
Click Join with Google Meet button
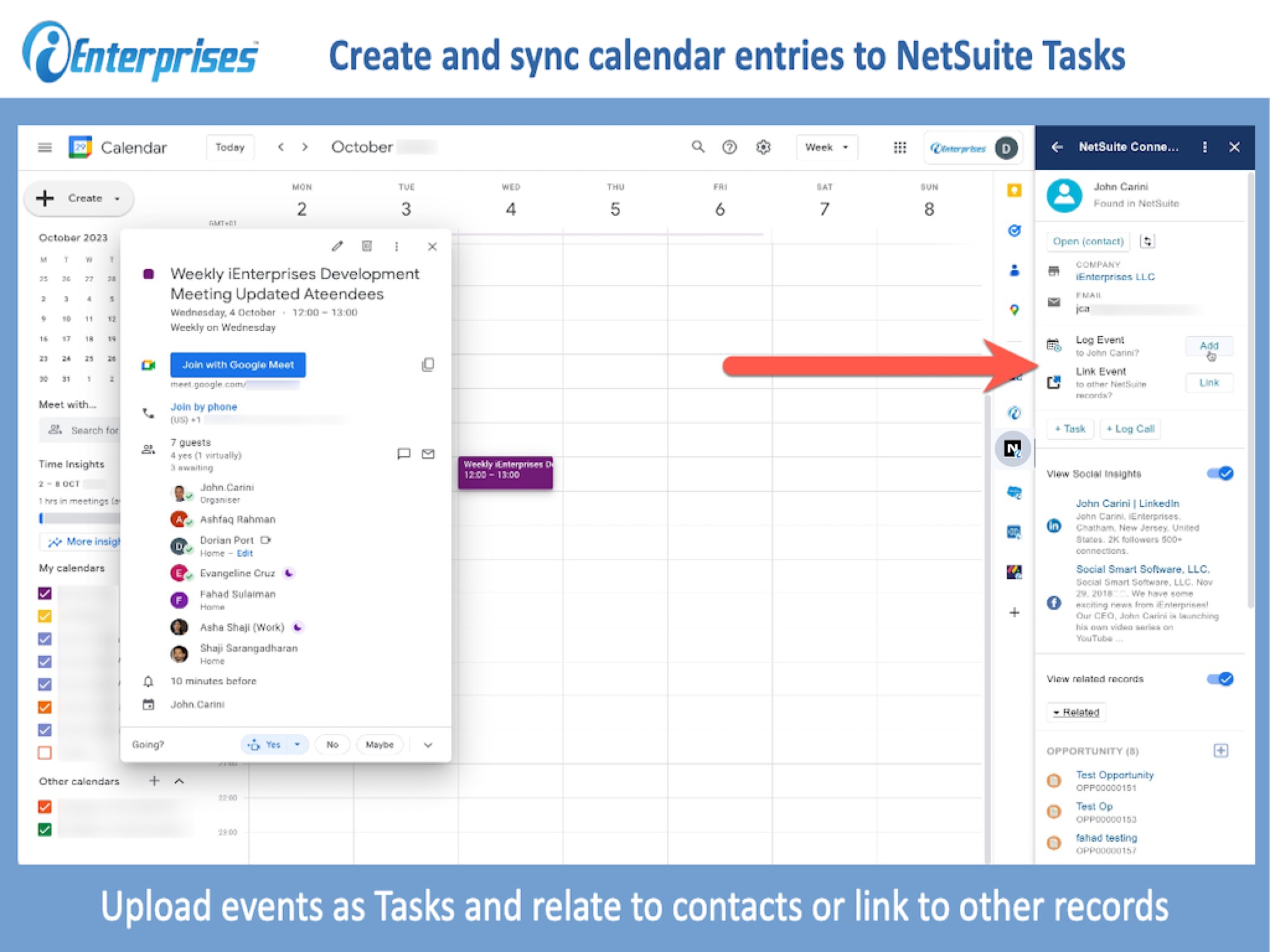[238, 364]
